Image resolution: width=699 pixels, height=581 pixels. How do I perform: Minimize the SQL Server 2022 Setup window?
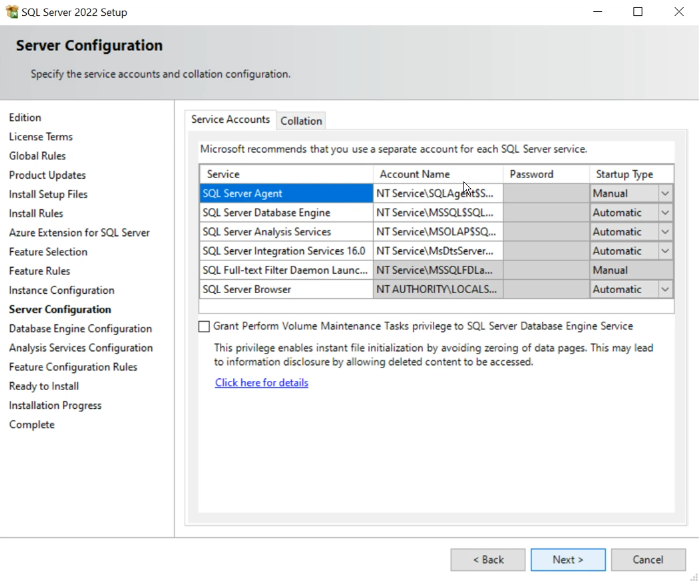coord(597,12)
